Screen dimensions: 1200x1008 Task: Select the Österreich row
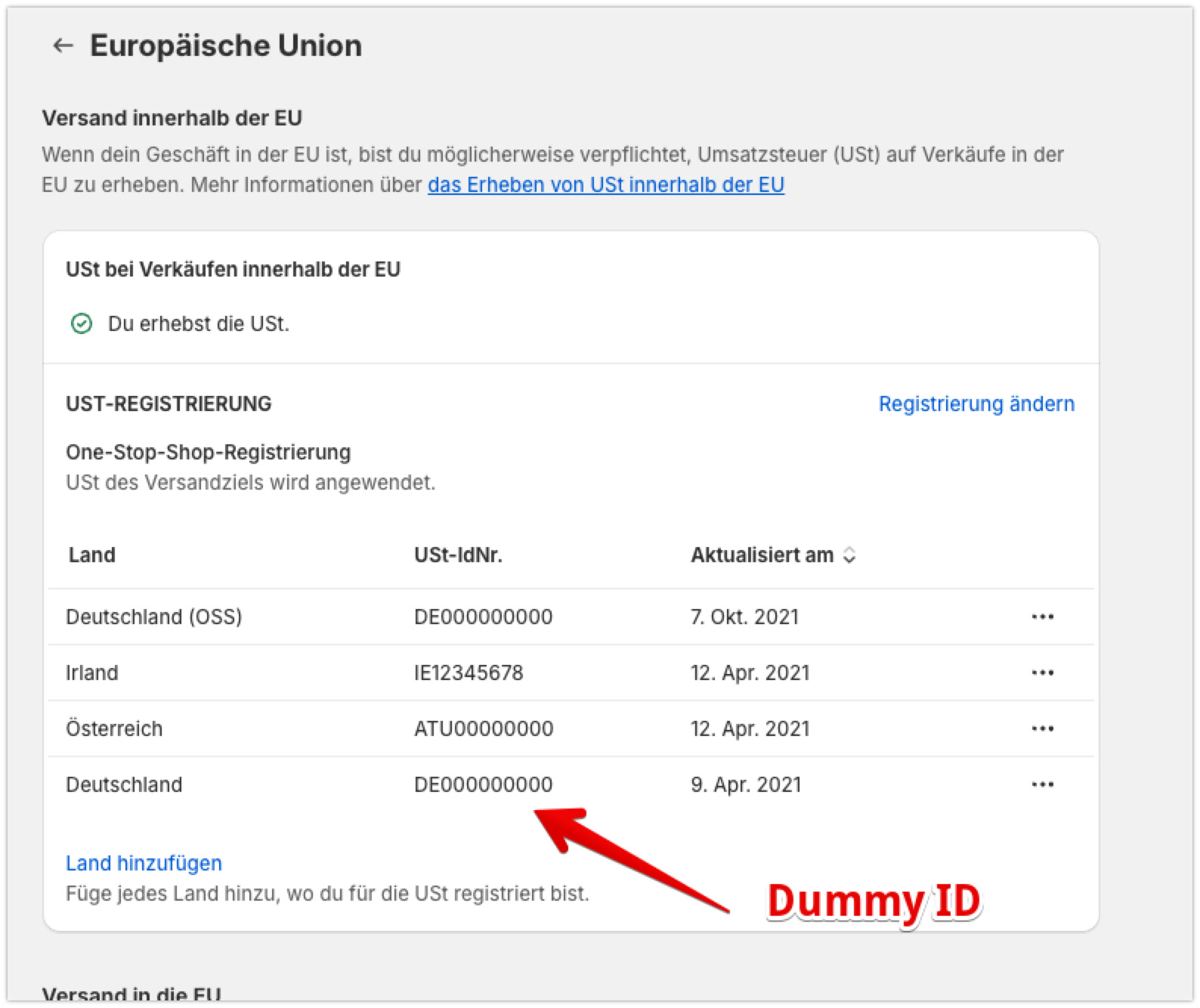pyautogui.click(x=114, y=729)
